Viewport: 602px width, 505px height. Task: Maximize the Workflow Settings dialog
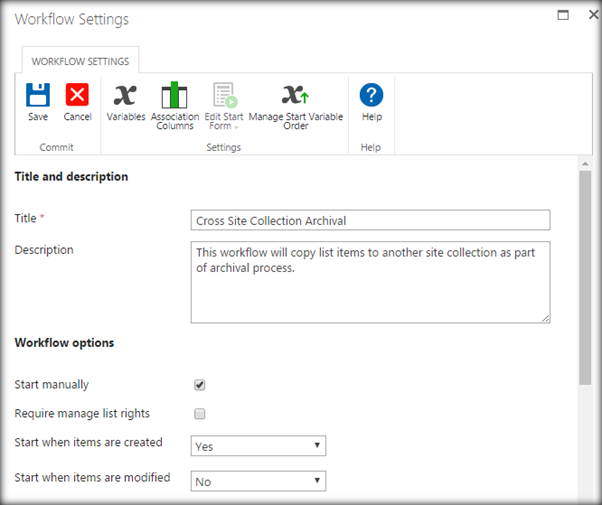click(562, 16)
